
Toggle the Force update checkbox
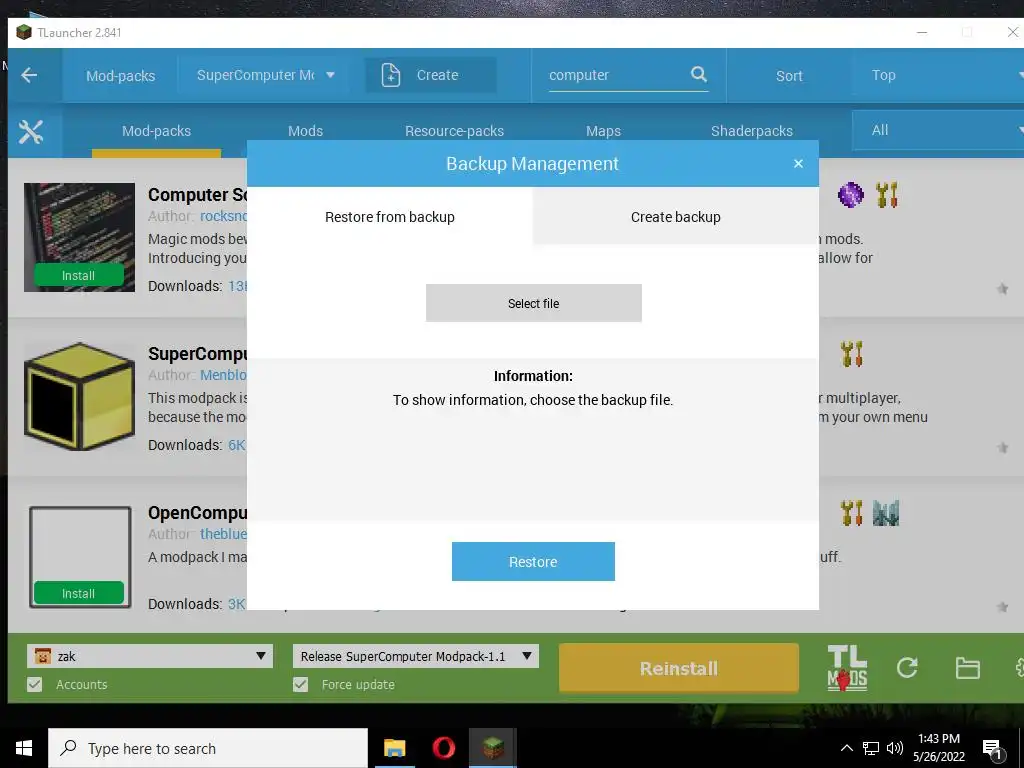tap(300, 684)
